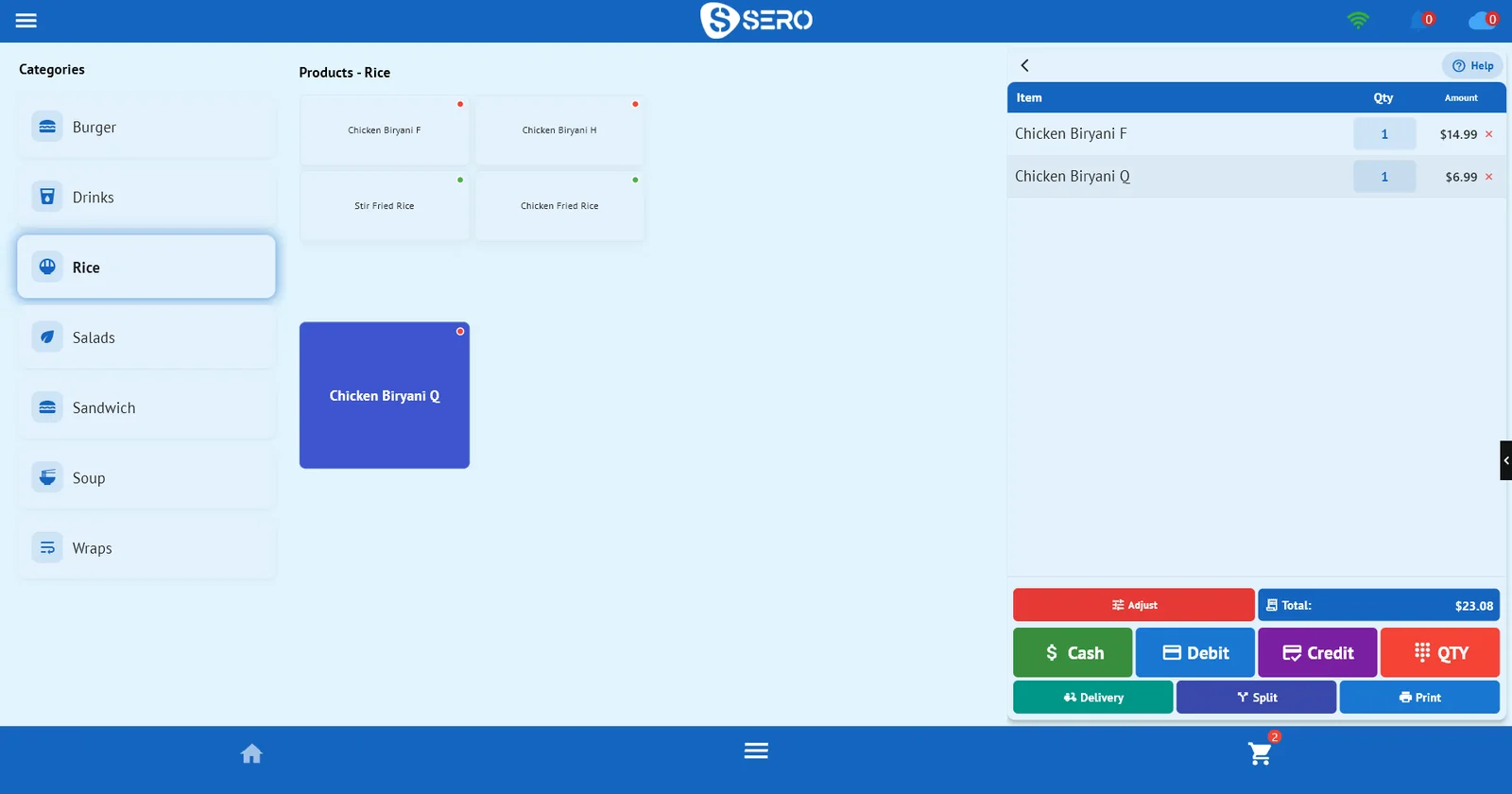This screenshot has width=1512, height=794.
Task: Add Chicken Biryani H product to order
Action: coord(559,130)
